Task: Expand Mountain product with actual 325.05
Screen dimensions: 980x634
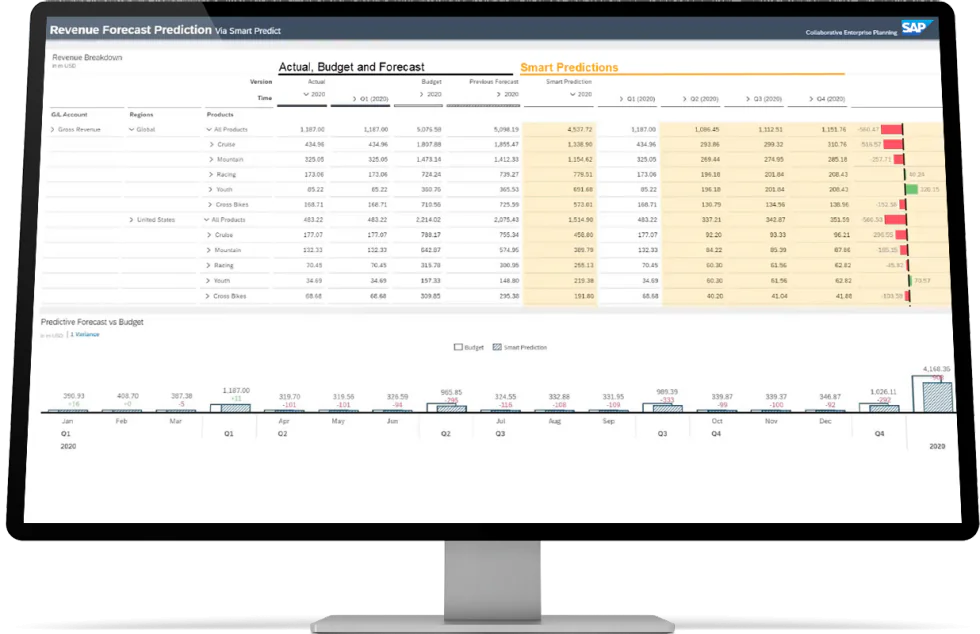Action: pyautogui.click(x=211, y=159)
